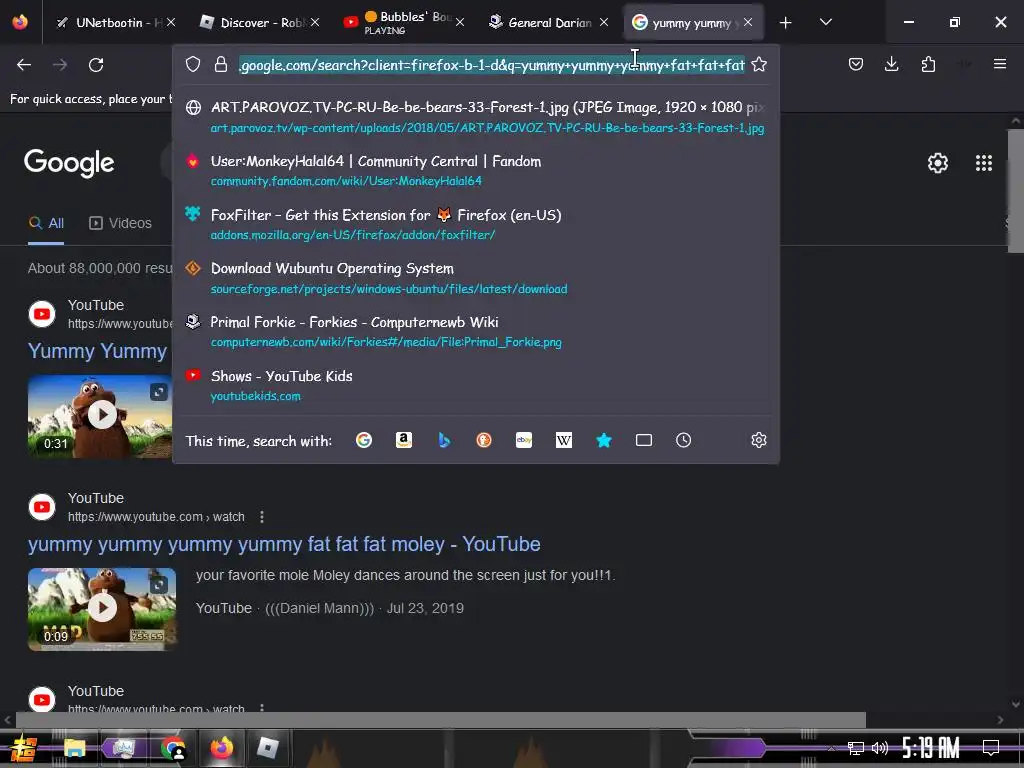The image size is (1024, 768).
Task: Open Primal Forkie Computernewb Wiki suggestion
Action: 475,331
